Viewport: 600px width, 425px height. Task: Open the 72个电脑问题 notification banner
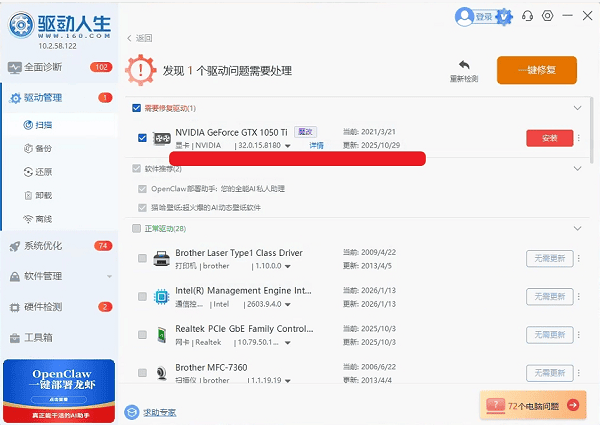[x=533, y=405]
